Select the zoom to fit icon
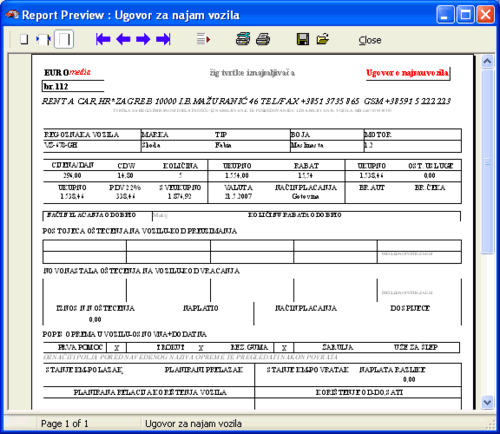This screenshot has width=500, height=434. [24, 39]
